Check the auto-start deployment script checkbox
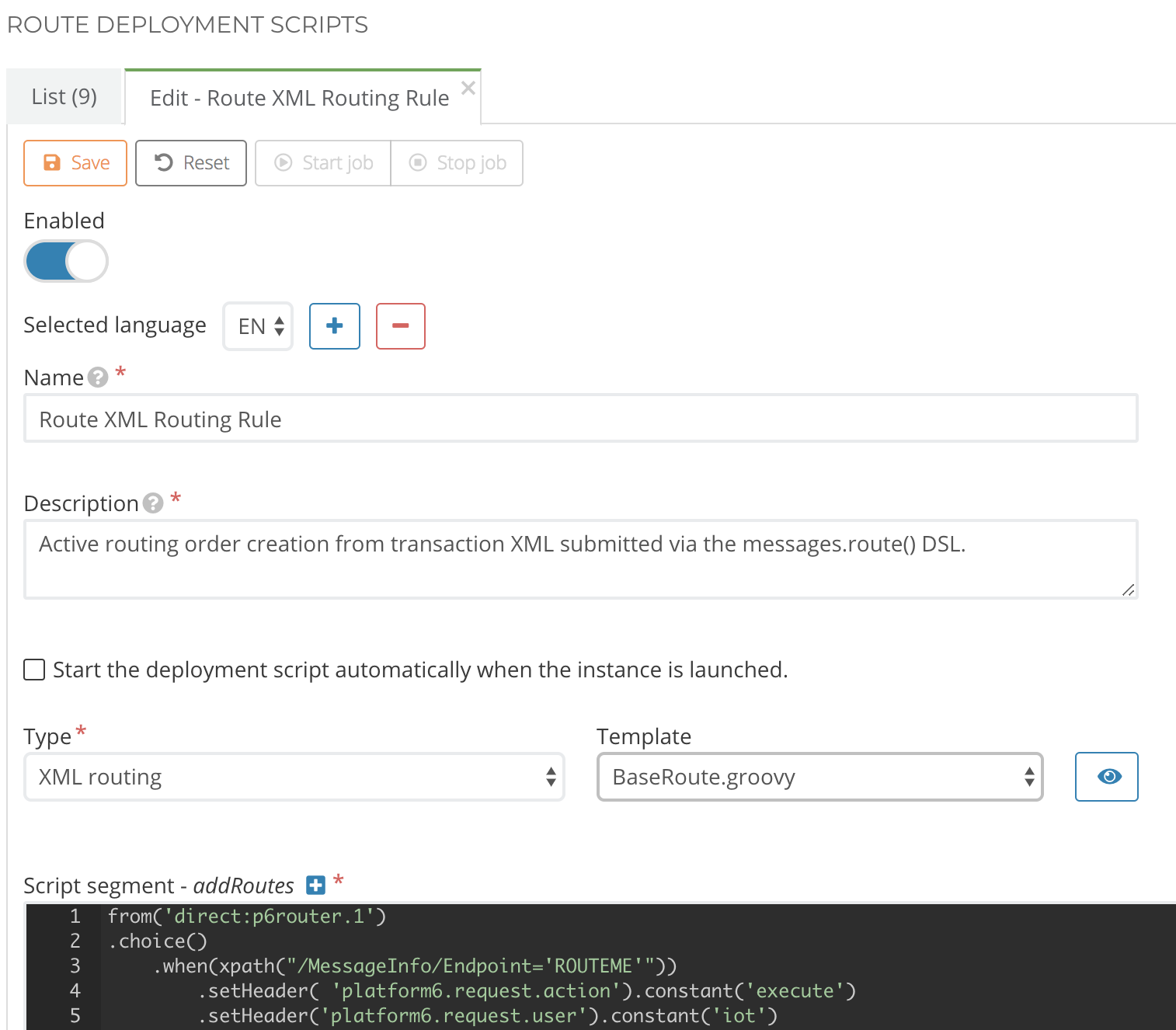 point(34,670)
